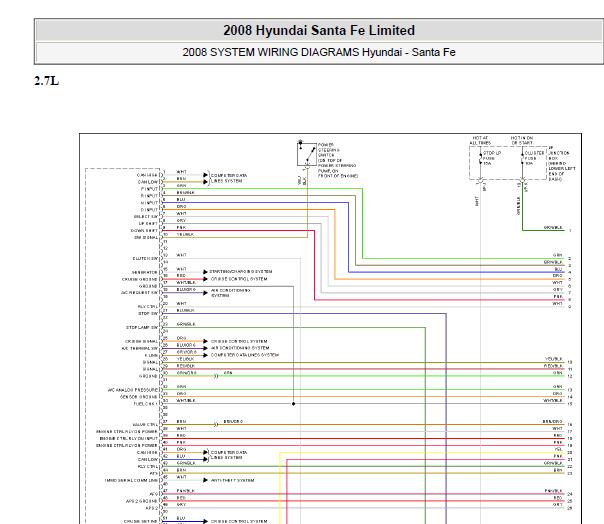
Task: Click the '2008 SYSTEM WIRING DIAGRAMS Hyundai - Santa Fe' subtitle
Action: (319, 52)
